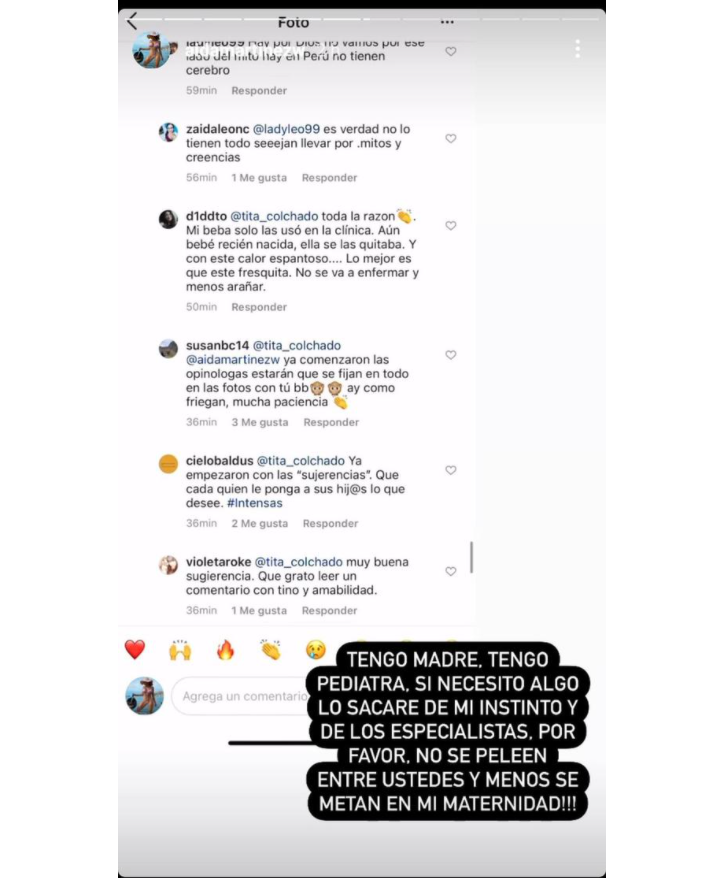Insert the clapping hands emoji reaction

pyautogui.click(x=270, y=650)
